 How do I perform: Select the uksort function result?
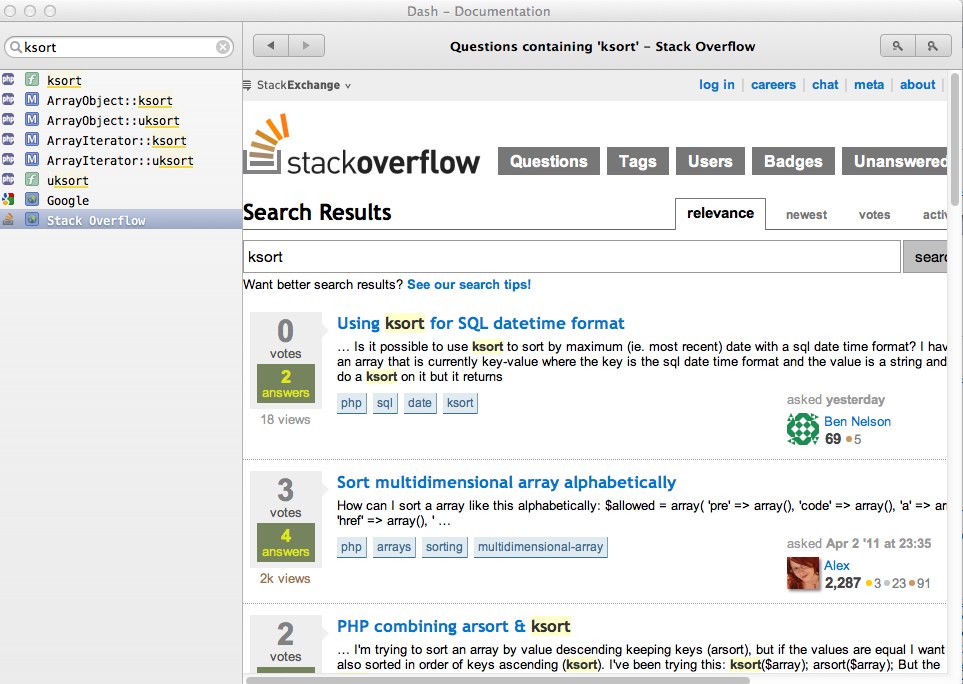pyautogui.click(x=121, y=181)
